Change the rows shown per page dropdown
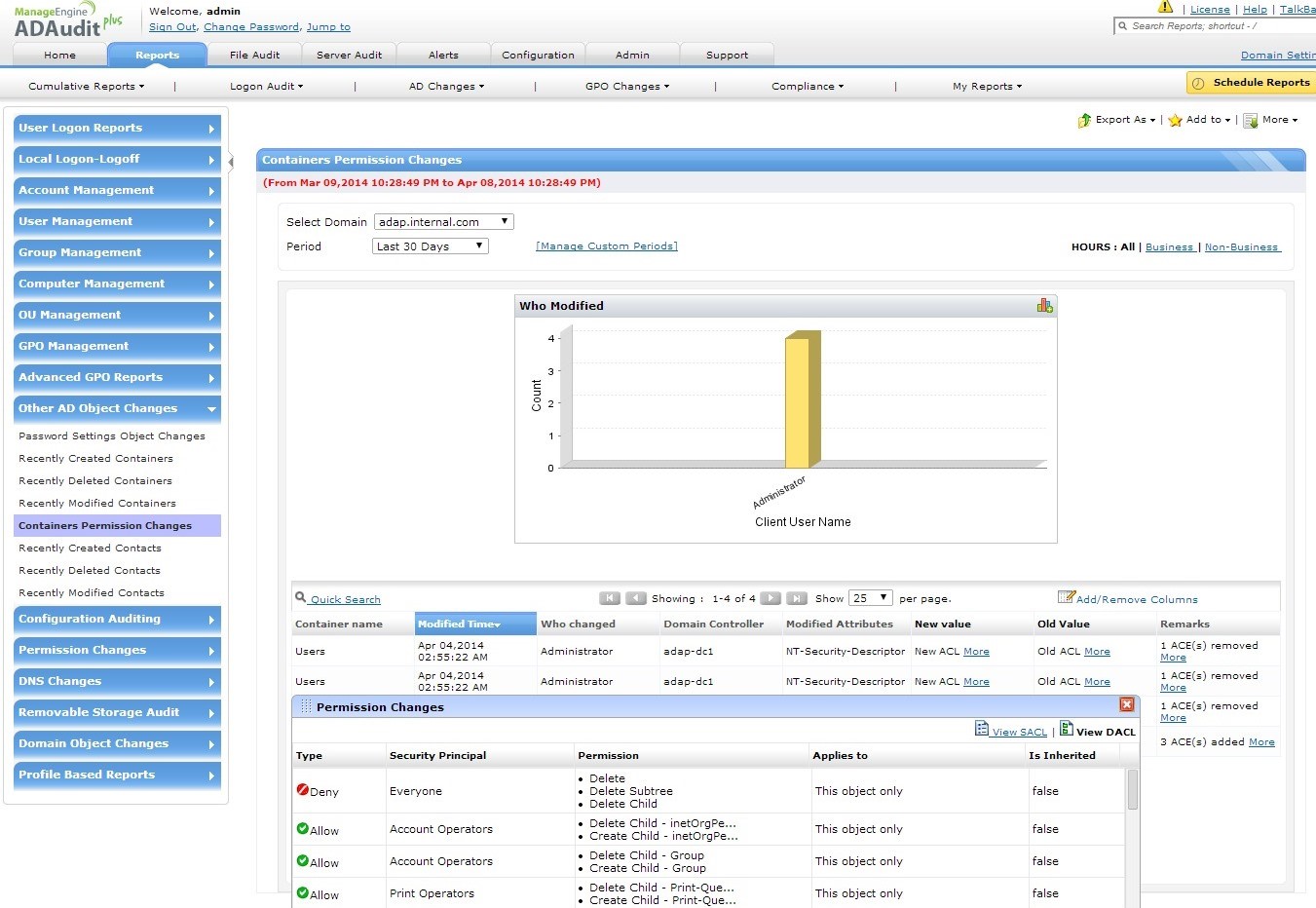Screen dimensions: 1316x908 (x=870, y=598)
